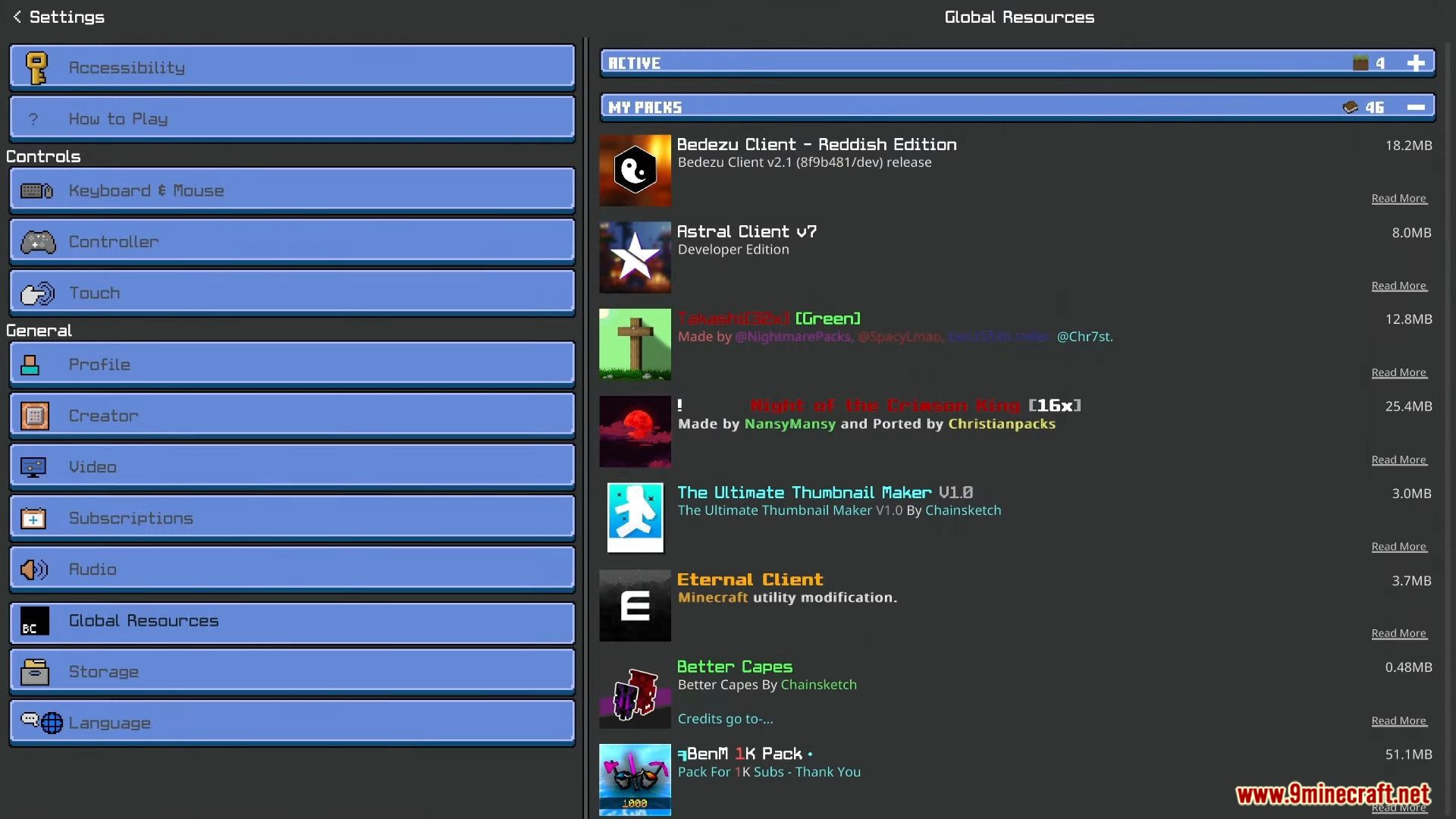Select the Better Capes pack thumbnail
This screenshot has width=1456, height=819.
635,692
